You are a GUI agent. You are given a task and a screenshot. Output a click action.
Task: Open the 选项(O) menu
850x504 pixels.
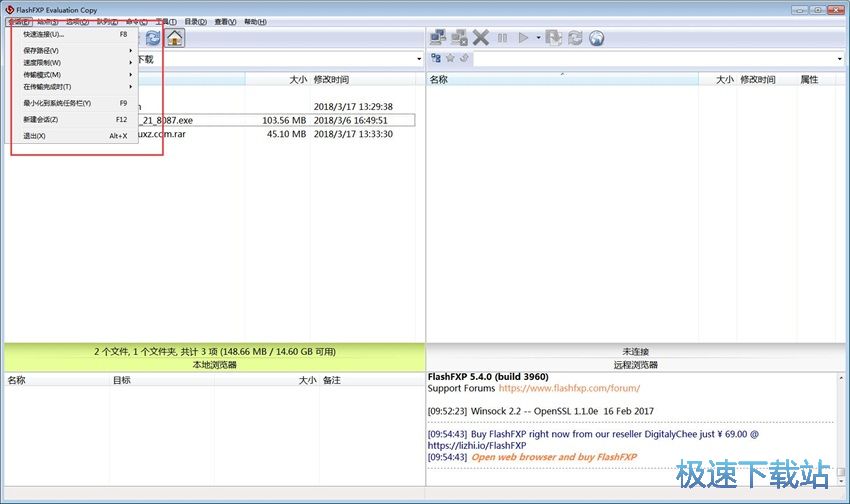(x=78, y=22)
